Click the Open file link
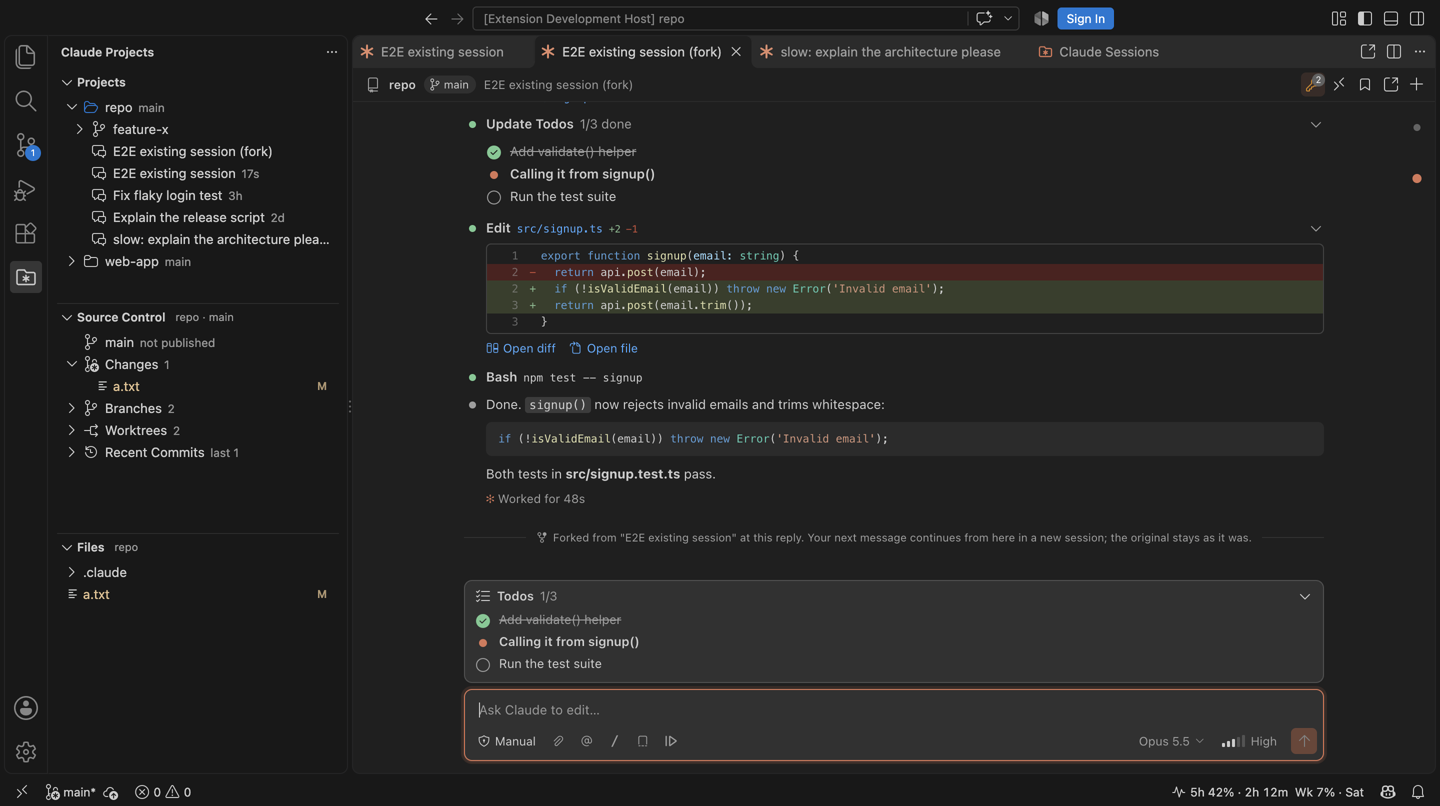This screenshot has width=1440, height=806. (x=604, y=349)
